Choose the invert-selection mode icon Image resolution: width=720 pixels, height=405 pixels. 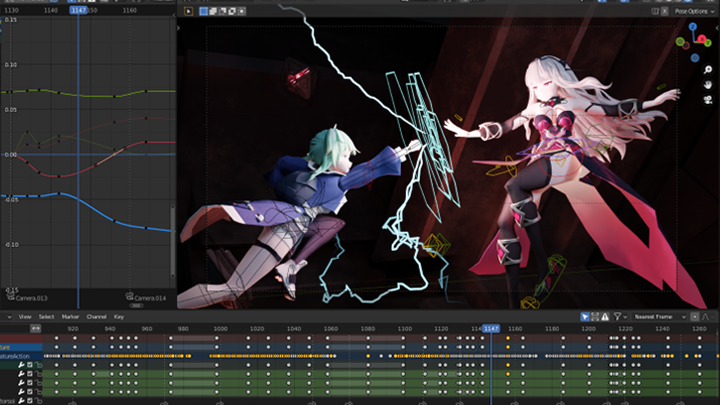[232, 11]
